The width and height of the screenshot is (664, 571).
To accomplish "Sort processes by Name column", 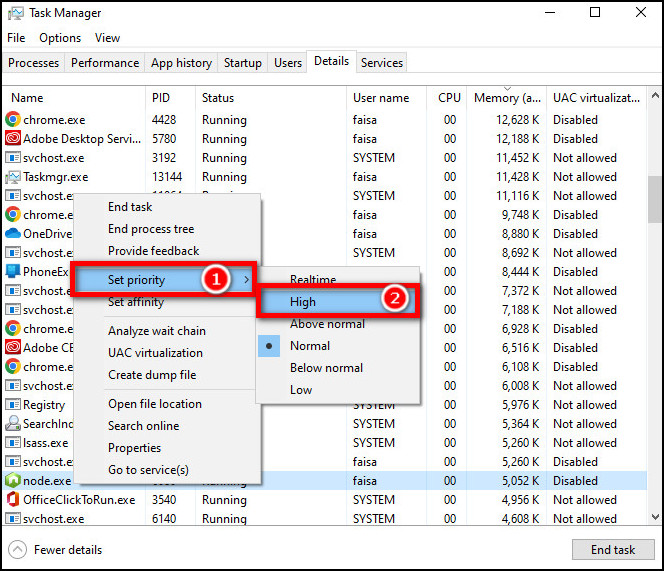I will point(74,98).
